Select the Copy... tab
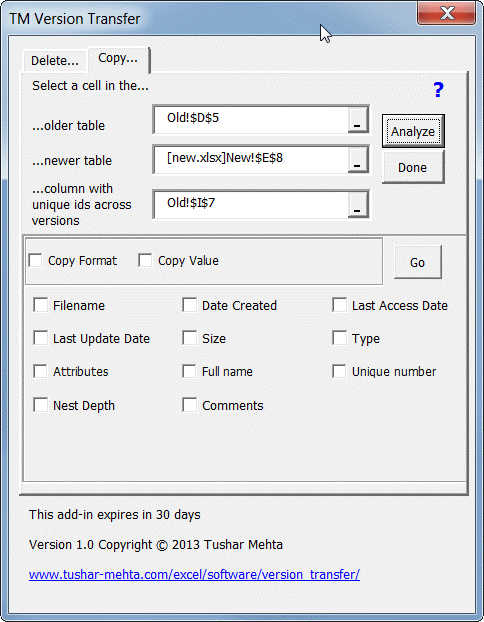Screen dimensions: 484x622 118,60
